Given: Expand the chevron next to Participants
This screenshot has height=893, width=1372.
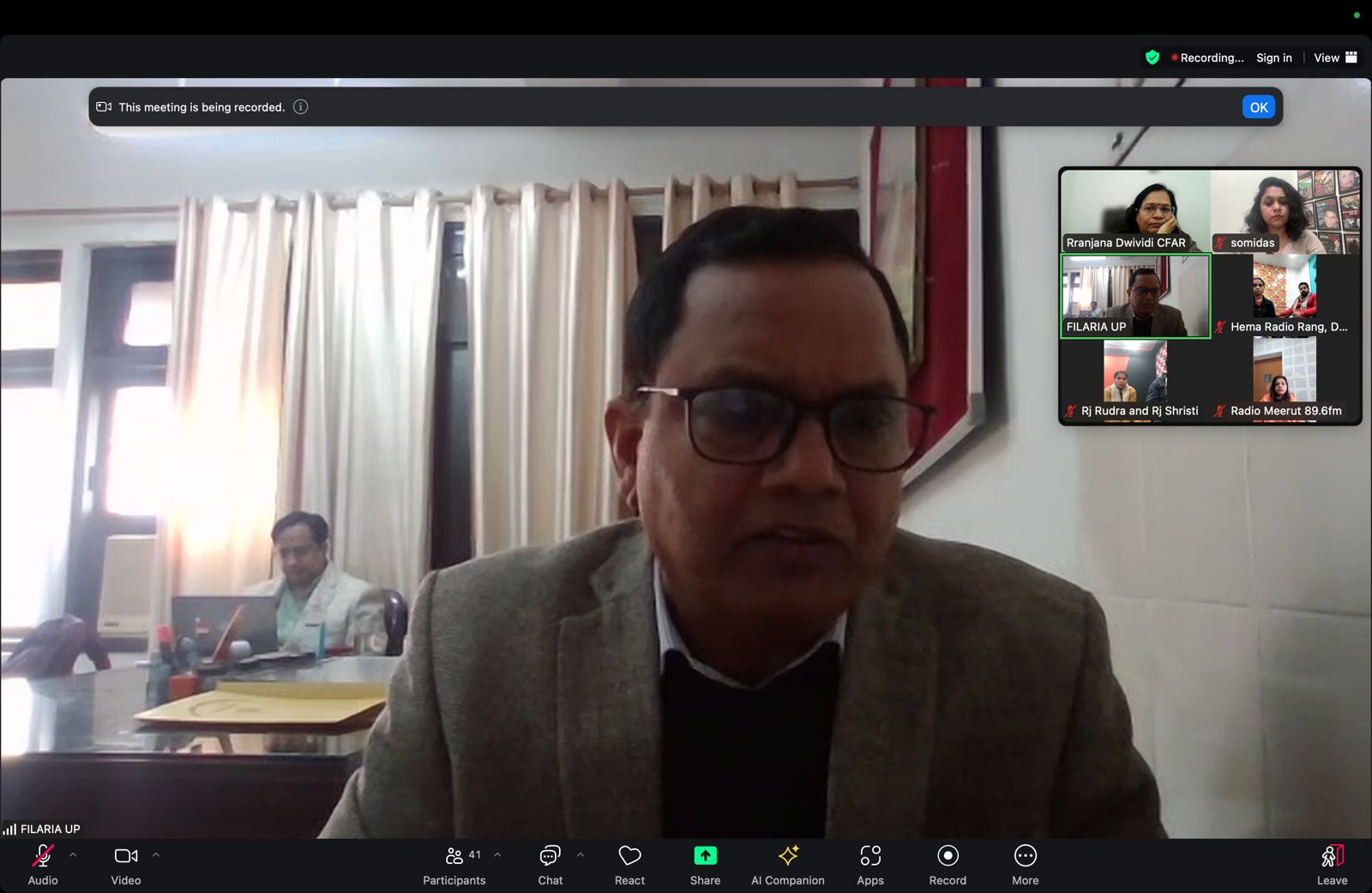Looking at the screenshot, I should [x=497, y=855].
